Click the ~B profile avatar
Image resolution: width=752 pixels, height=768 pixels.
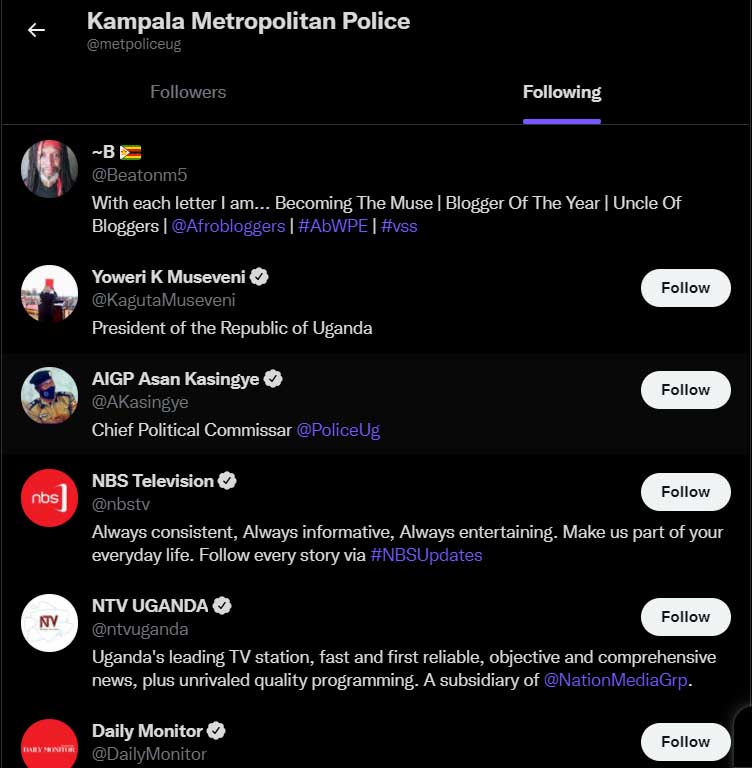49,169
